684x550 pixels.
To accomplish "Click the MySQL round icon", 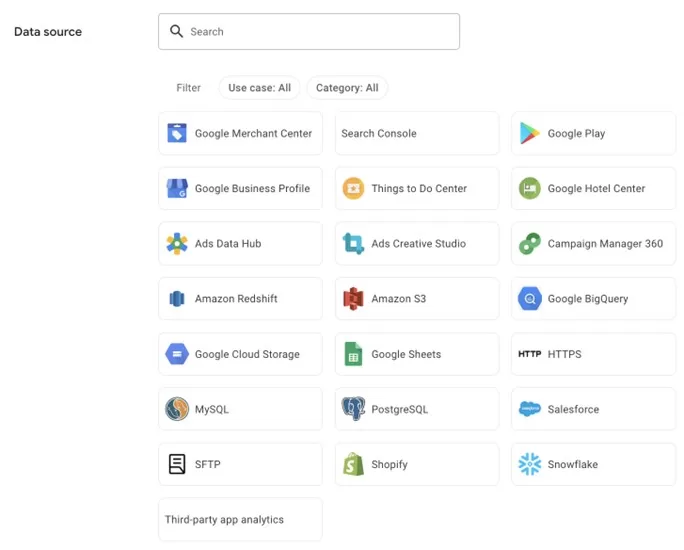I will [x=177, y=409].
